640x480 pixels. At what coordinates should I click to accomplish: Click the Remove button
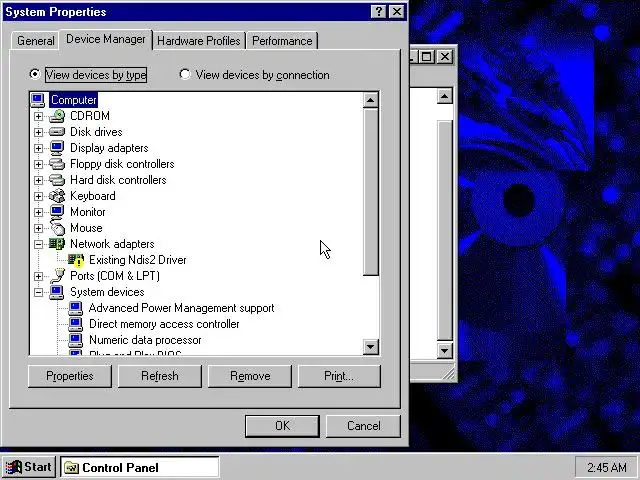click(x=250, y=376)
